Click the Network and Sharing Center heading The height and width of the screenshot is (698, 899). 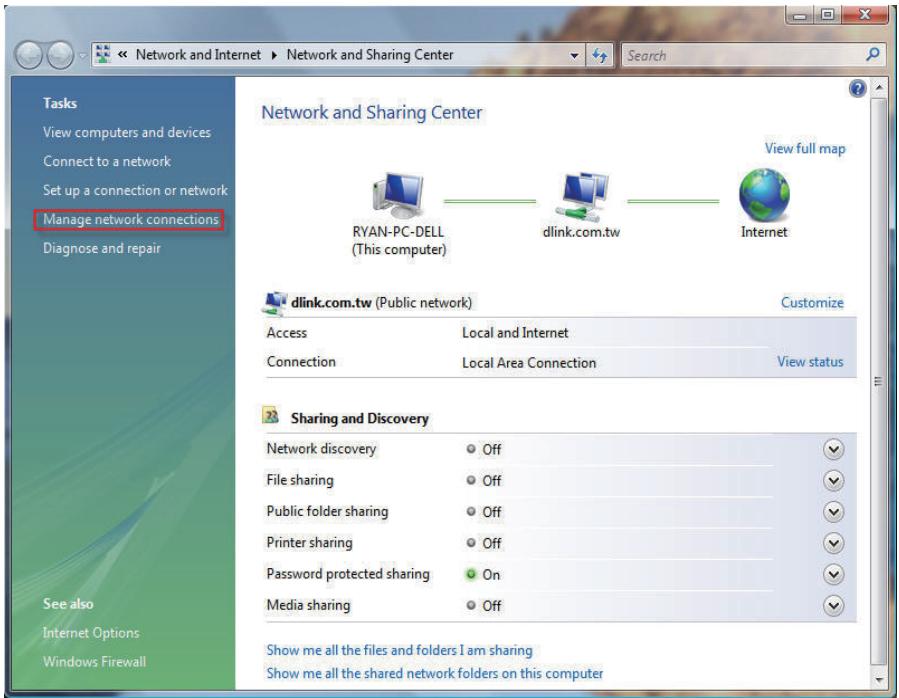[372, 112]
